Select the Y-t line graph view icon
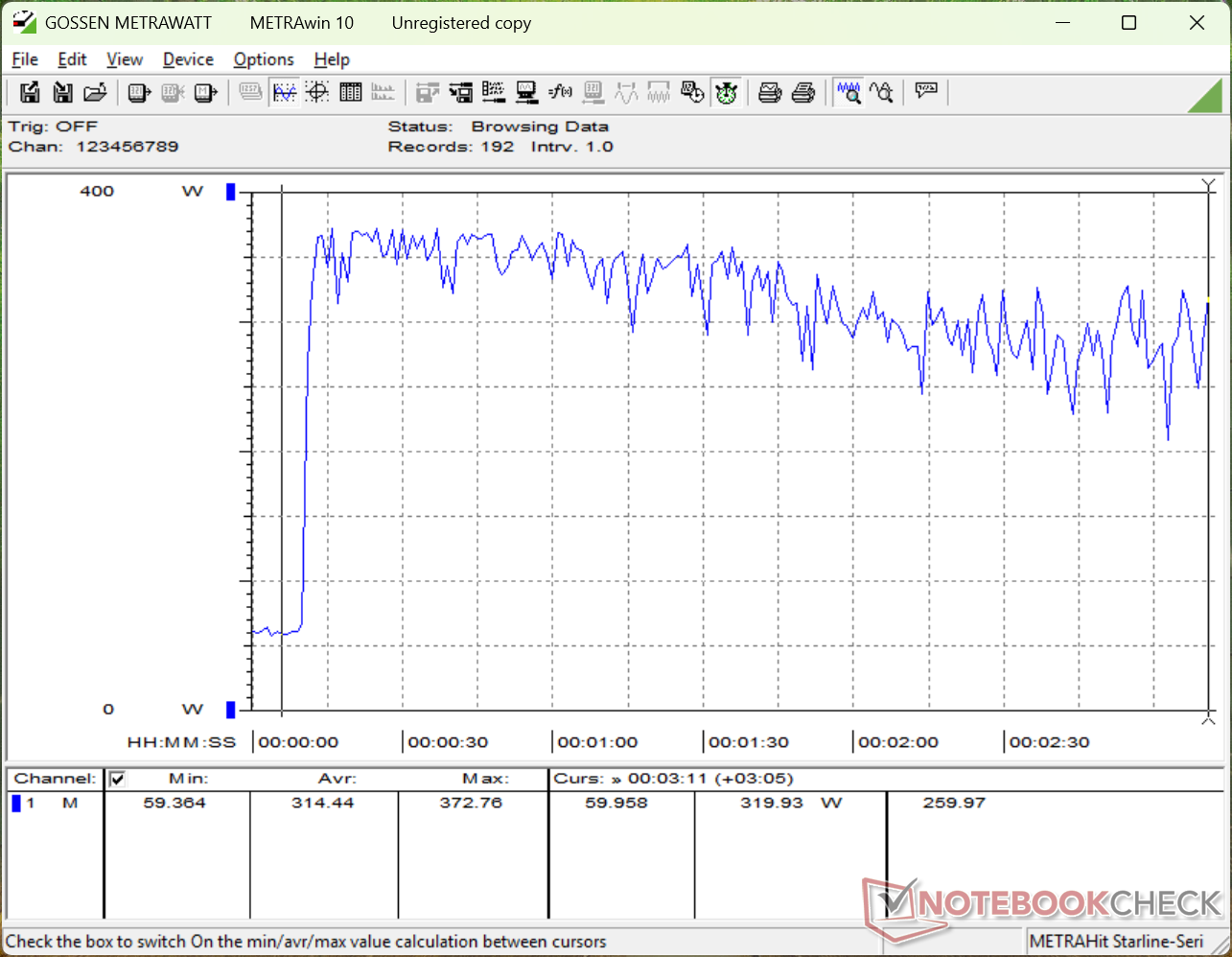This screenshot has width=1232, height=957. [x=284, y=92]
